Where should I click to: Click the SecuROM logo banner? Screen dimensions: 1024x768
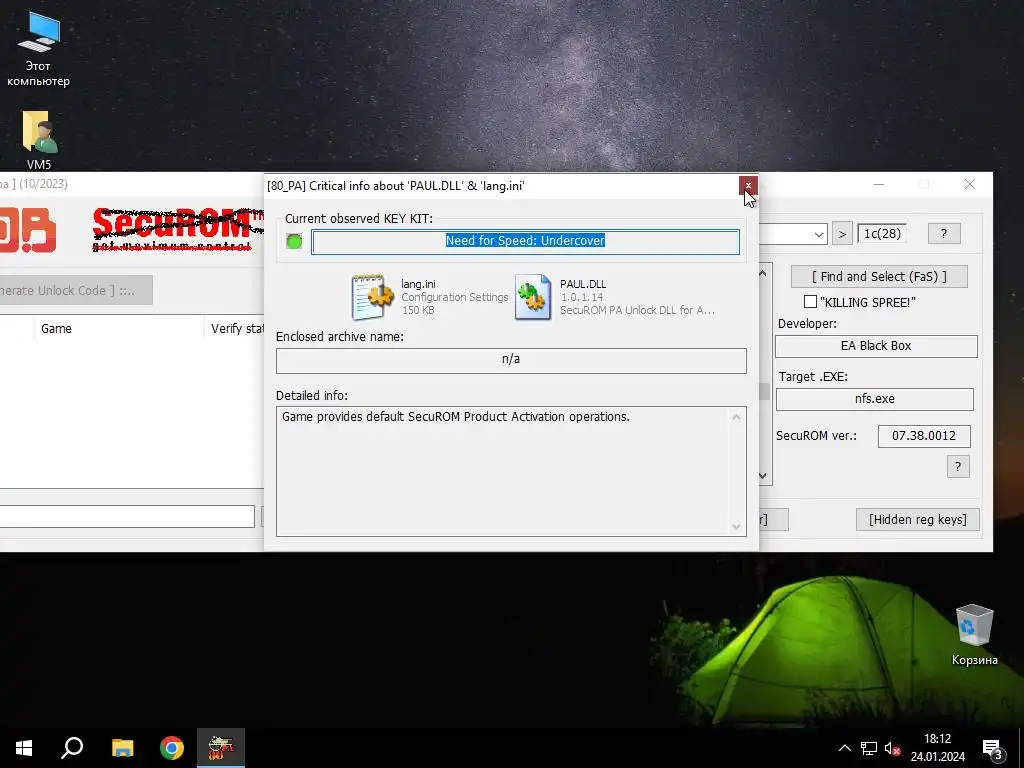(178, 230)
